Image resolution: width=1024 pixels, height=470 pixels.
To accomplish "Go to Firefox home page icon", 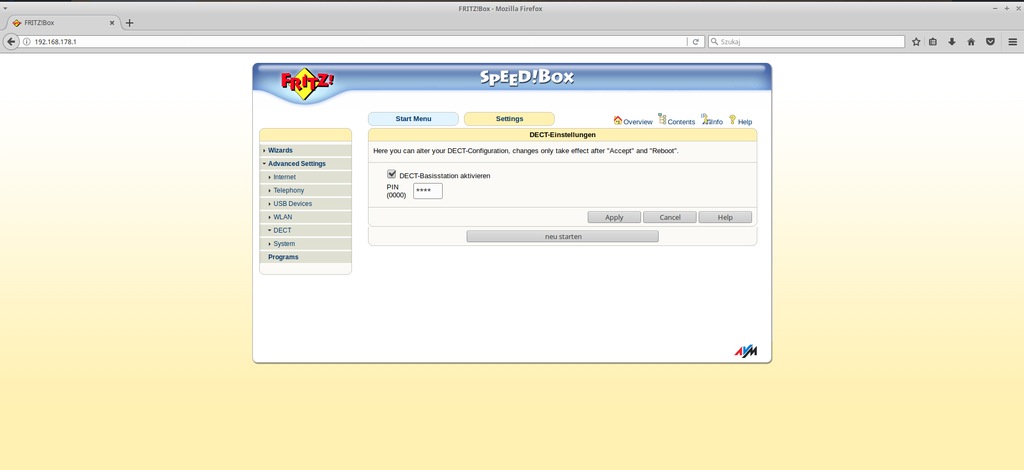I will 971,42.
